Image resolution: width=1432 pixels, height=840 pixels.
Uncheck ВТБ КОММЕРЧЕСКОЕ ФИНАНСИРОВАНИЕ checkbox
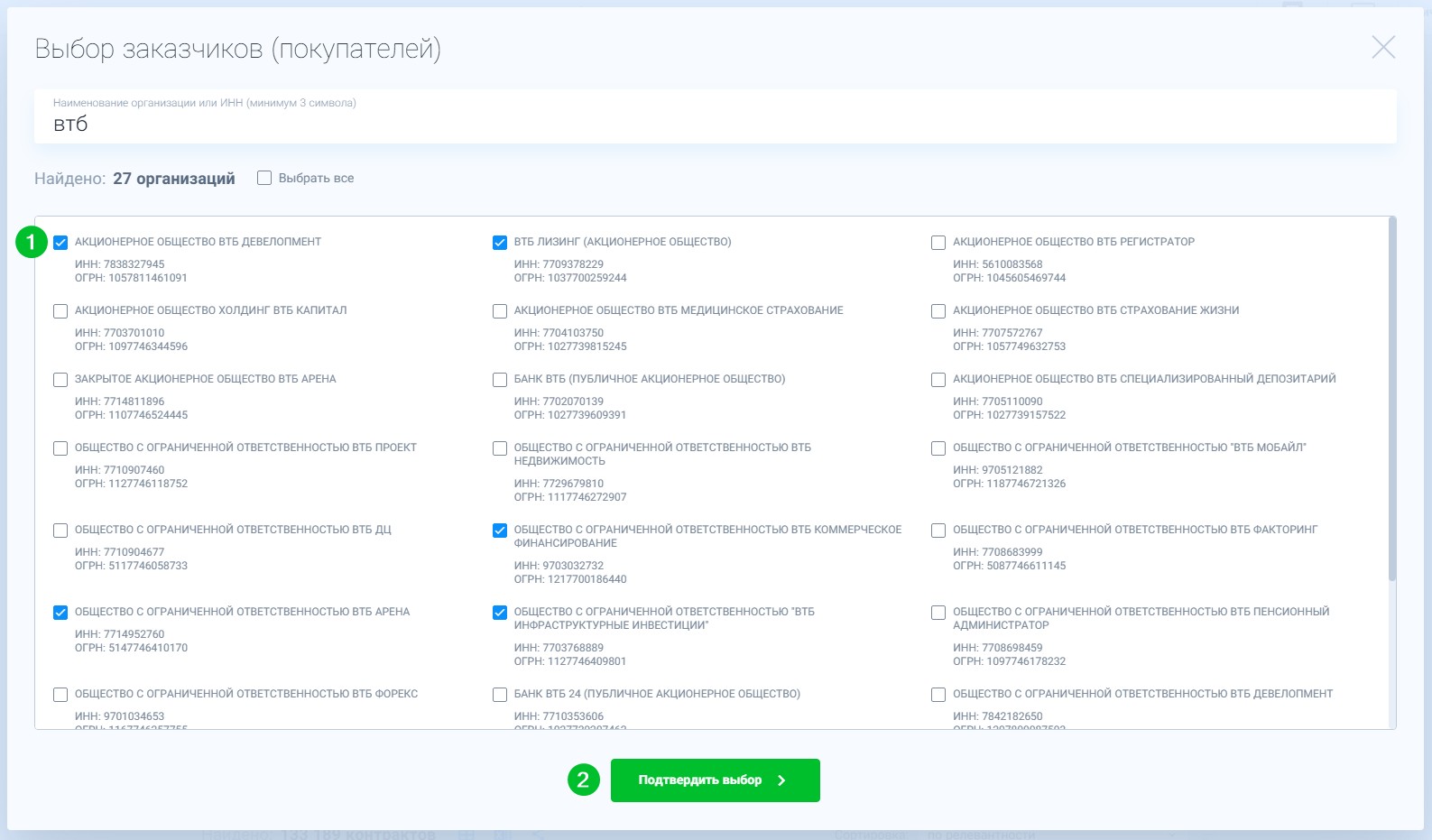coord(500,531)
